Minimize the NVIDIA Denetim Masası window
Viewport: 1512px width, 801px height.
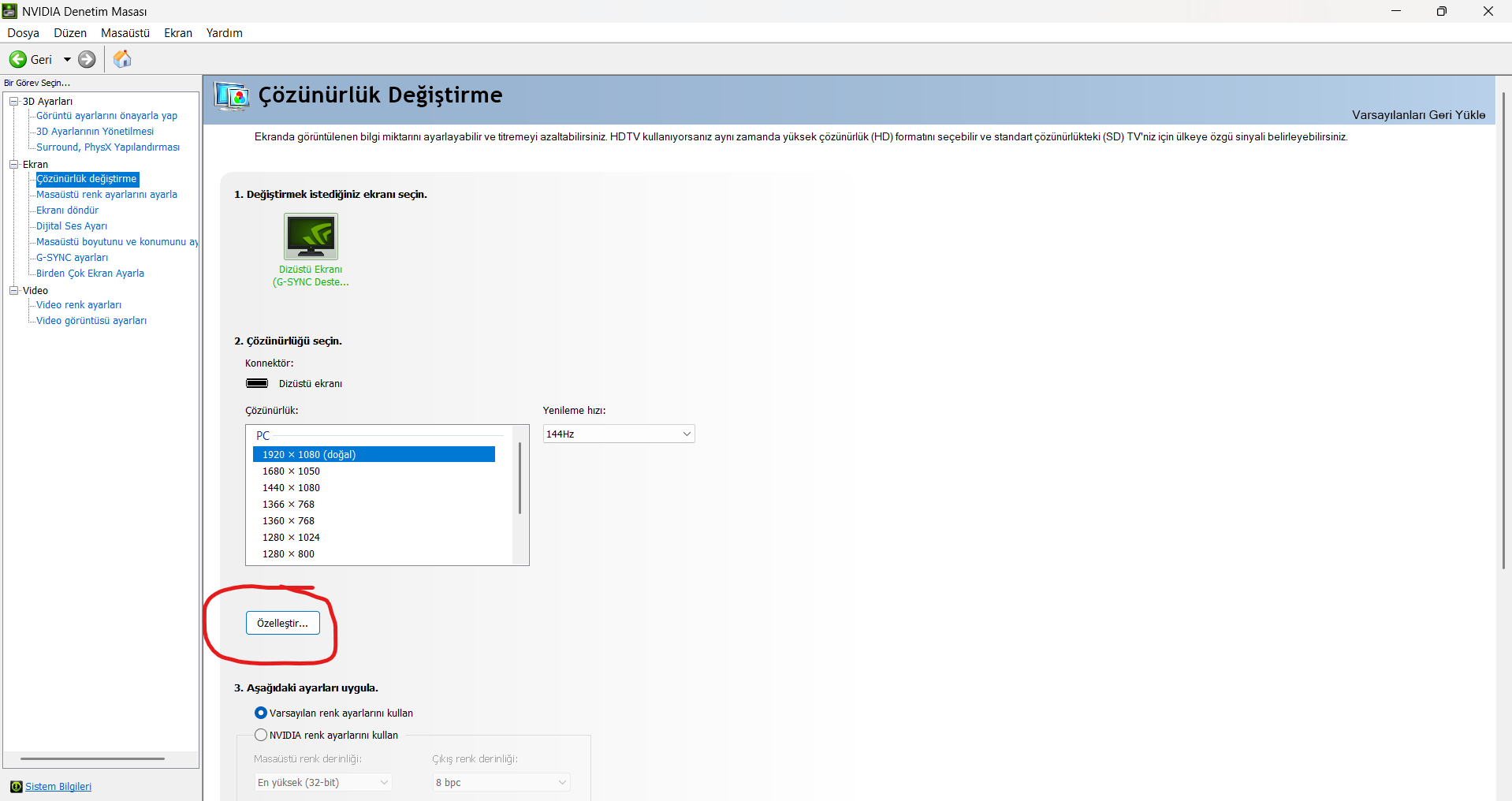pos(1396,11)
